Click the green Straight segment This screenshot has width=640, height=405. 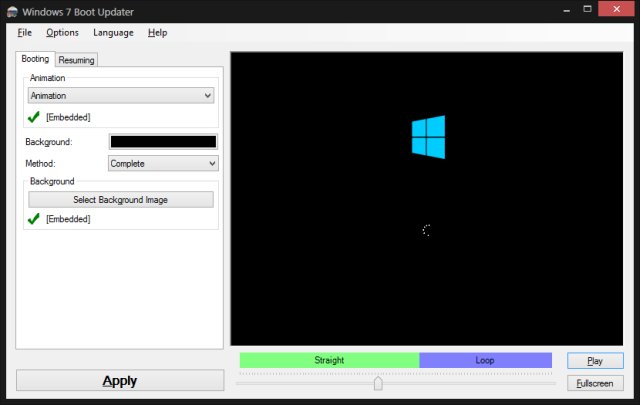pos(329,360)
